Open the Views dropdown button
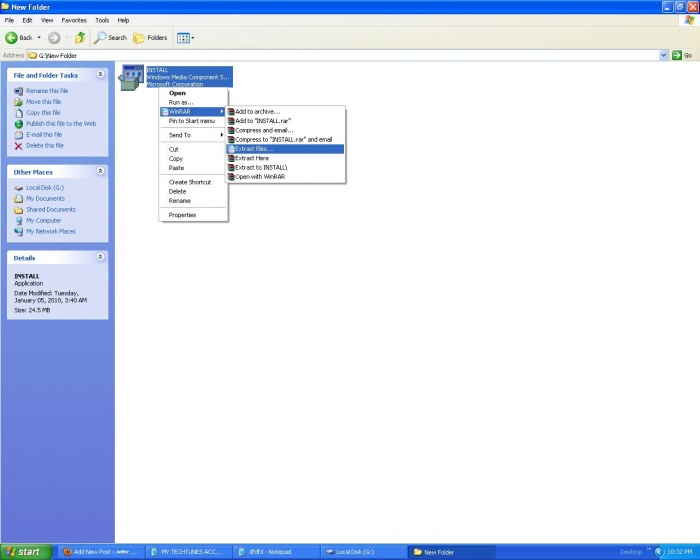The image size is (700, 560). click(x=185, y=38)
